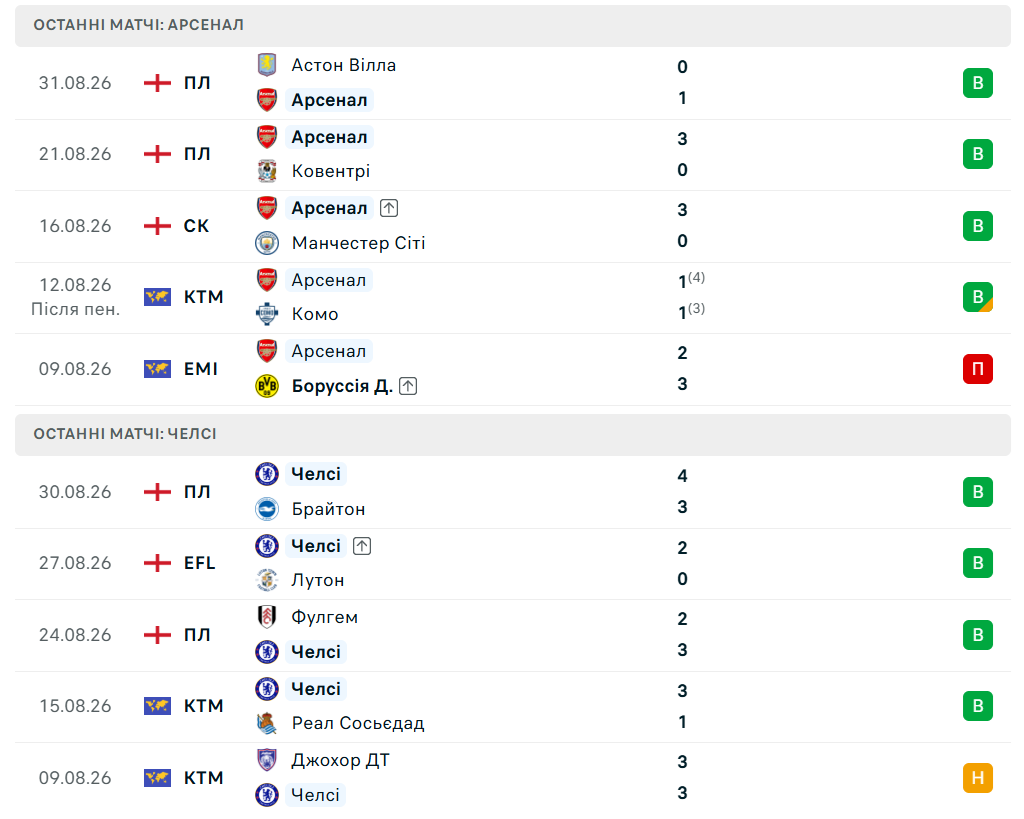Click advancement arrow icon next to Боруссія Д.

(408, 386)
